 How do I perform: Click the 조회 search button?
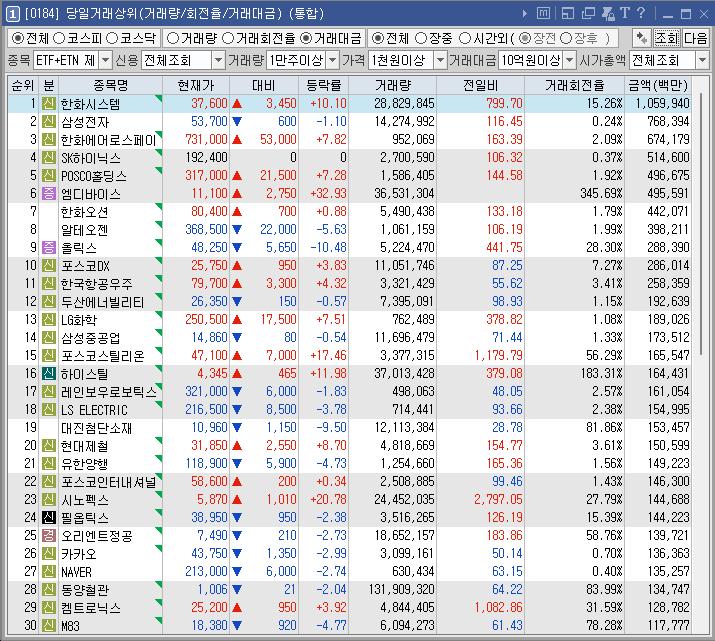click(666, 38)
